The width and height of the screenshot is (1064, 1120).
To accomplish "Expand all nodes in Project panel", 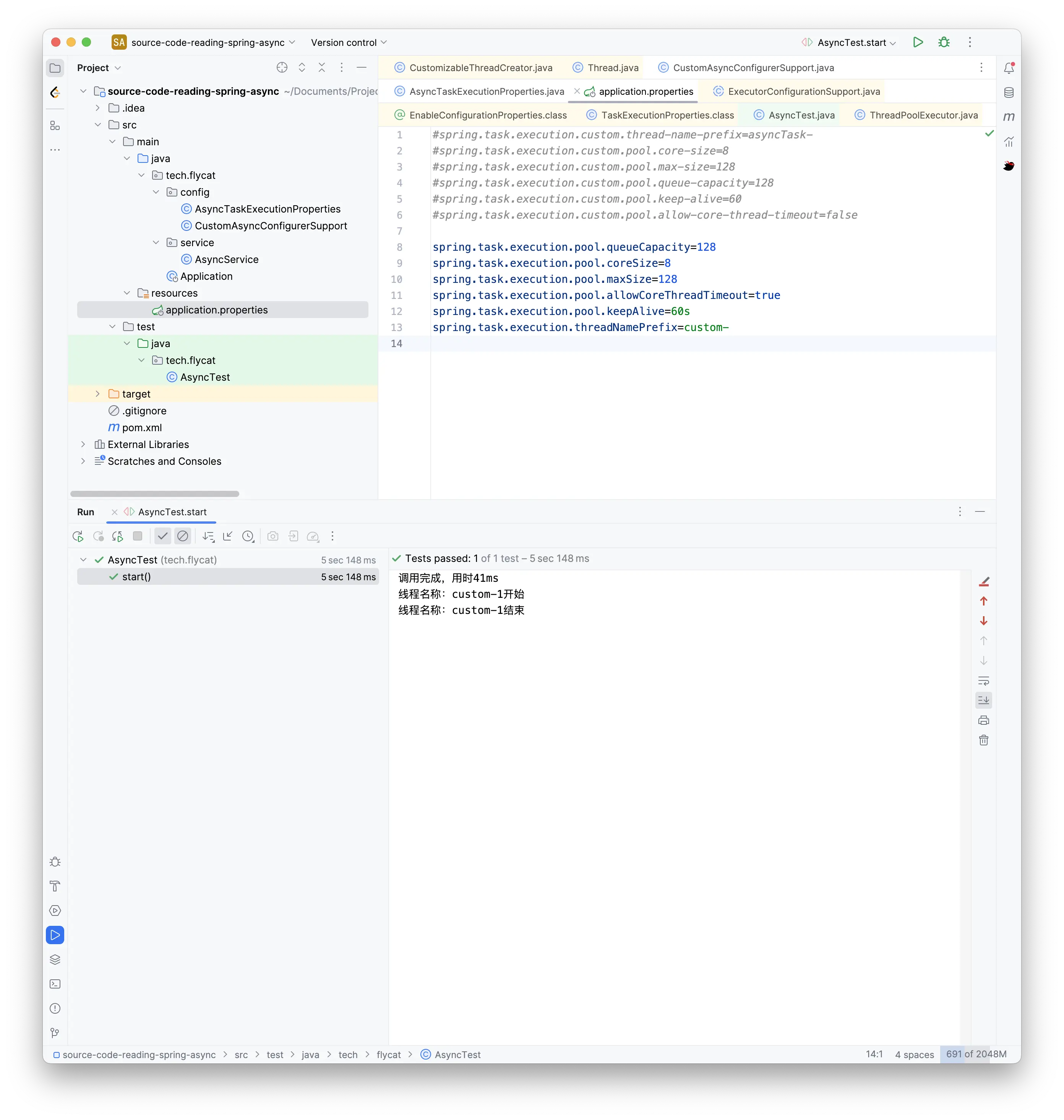I will coord(302,68).
